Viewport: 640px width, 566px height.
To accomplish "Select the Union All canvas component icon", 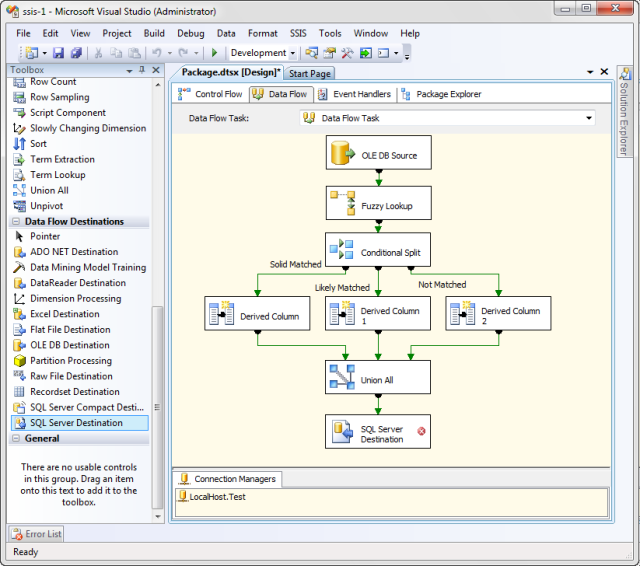I will click(x=342, y=377).
